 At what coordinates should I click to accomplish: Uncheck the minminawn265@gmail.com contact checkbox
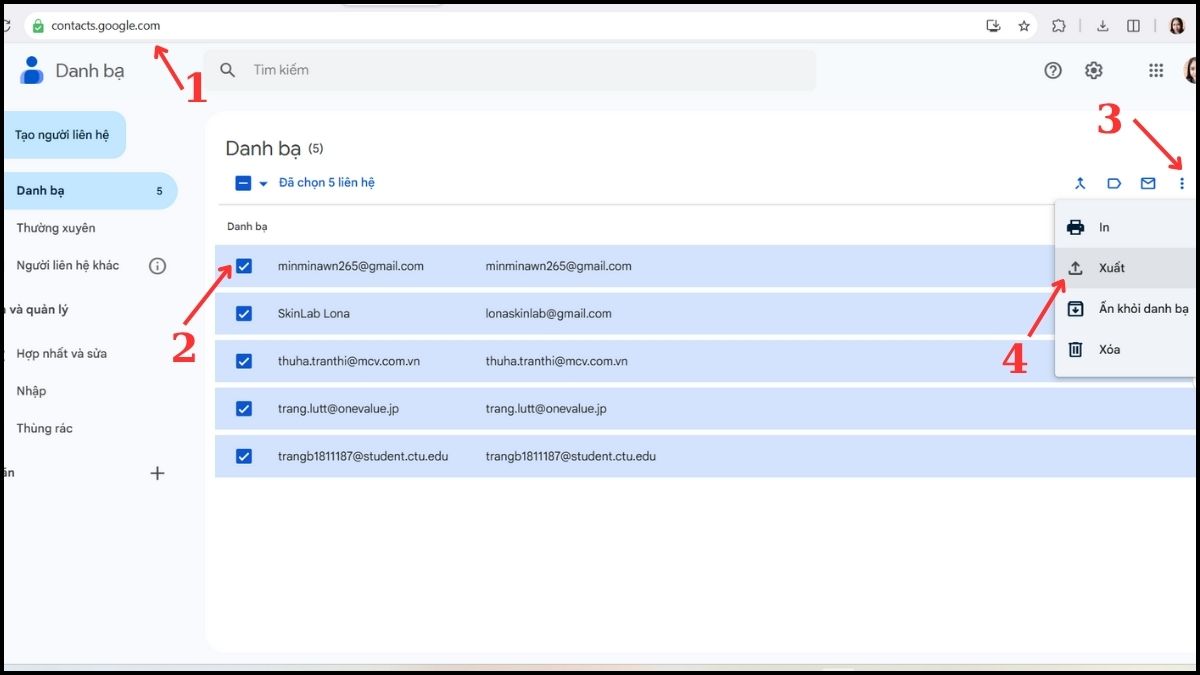point(244,266)
